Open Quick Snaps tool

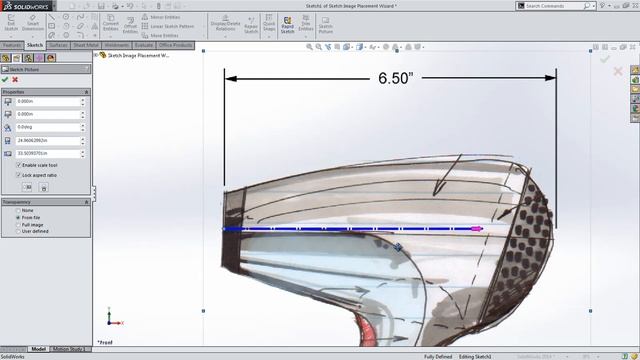coord(269,23)
